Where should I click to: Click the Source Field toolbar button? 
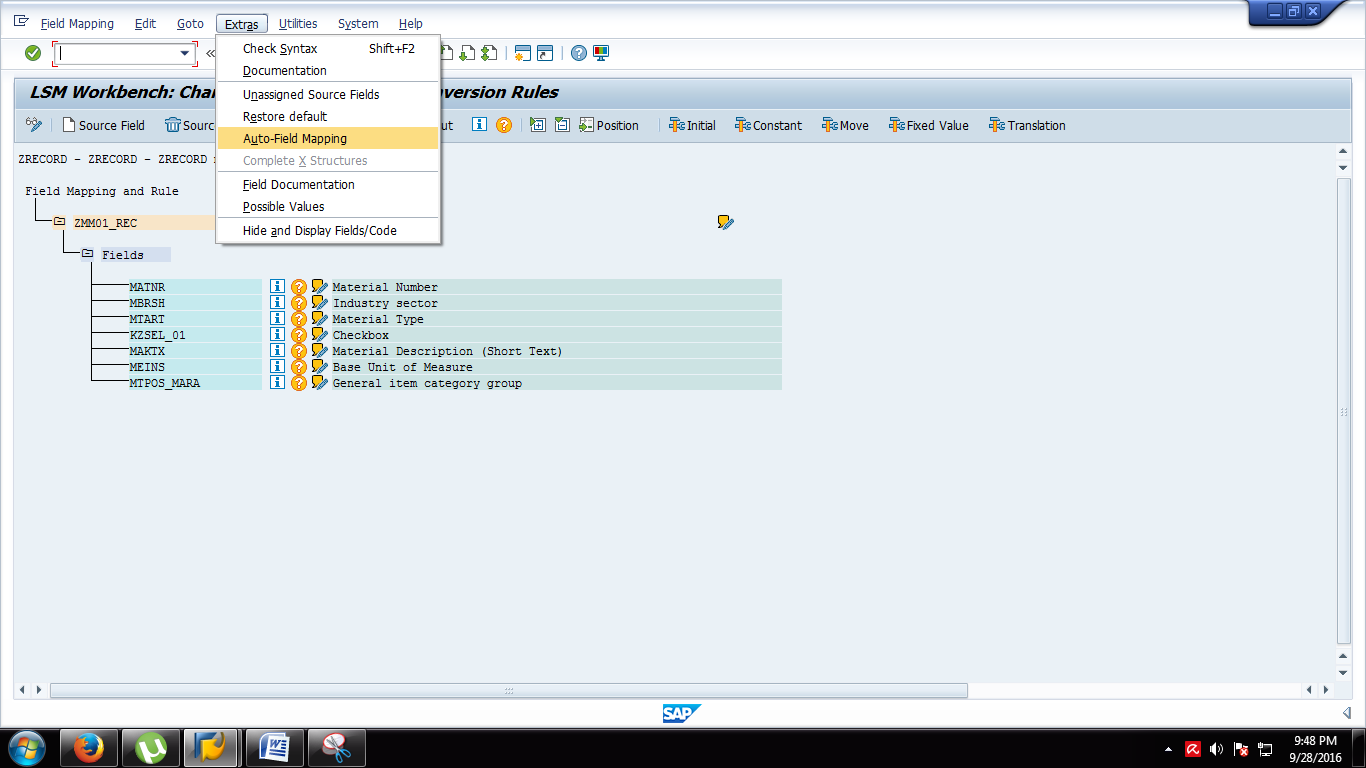click(104, 125)
